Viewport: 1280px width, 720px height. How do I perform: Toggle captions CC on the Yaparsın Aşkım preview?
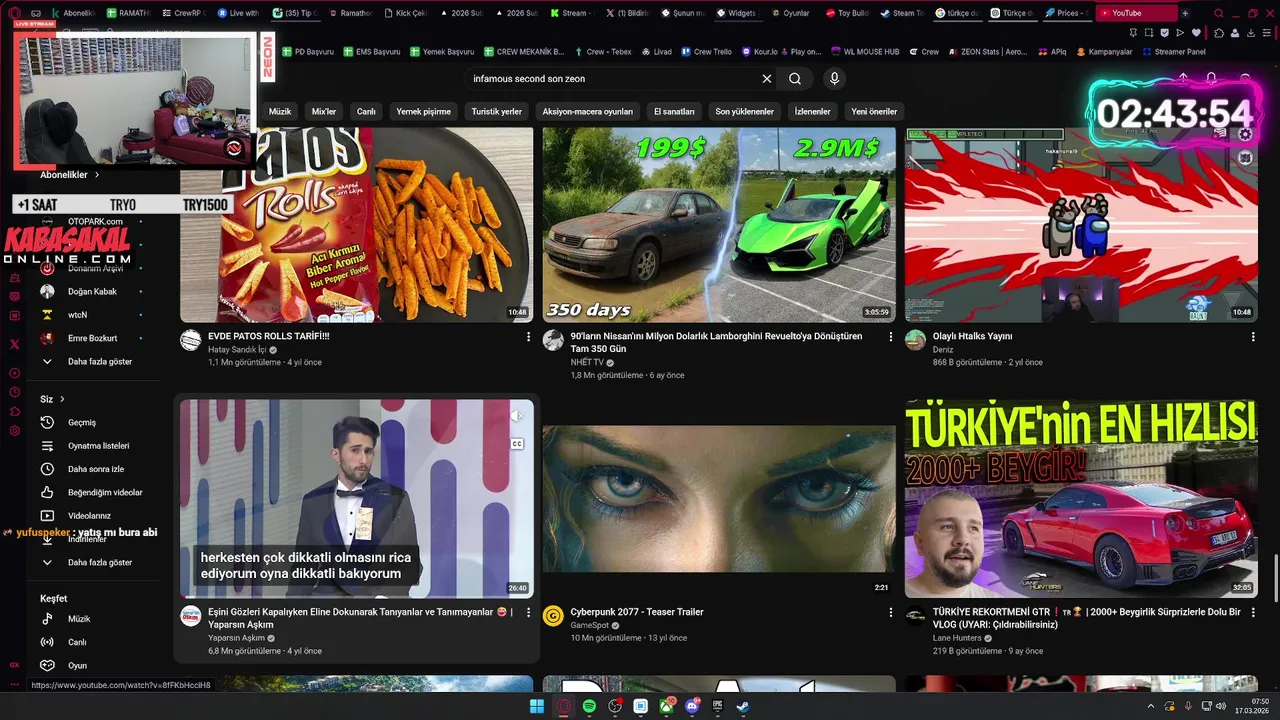pyautogui.click(x=517, y=444)
